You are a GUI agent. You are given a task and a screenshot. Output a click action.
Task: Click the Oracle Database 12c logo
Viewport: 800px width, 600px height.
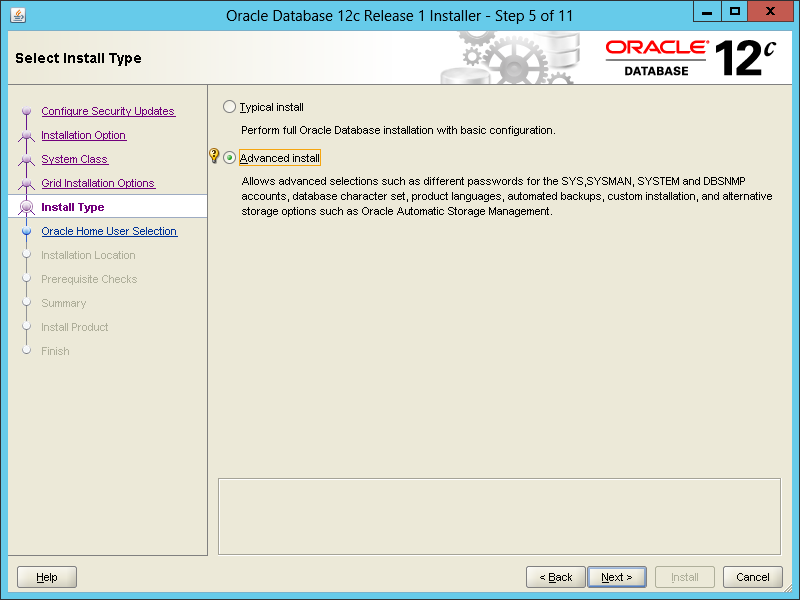tap(691, 58)
